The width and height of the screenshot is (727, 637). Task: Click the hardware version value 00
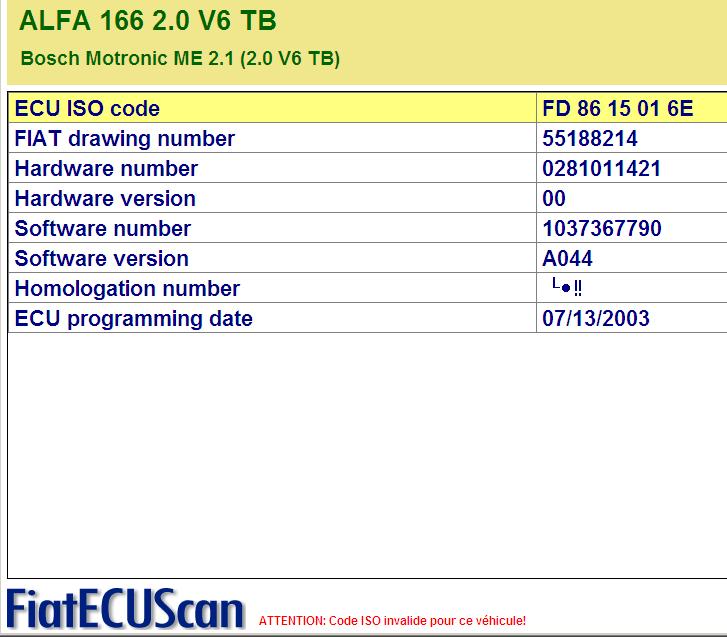(x=554, y=198)
